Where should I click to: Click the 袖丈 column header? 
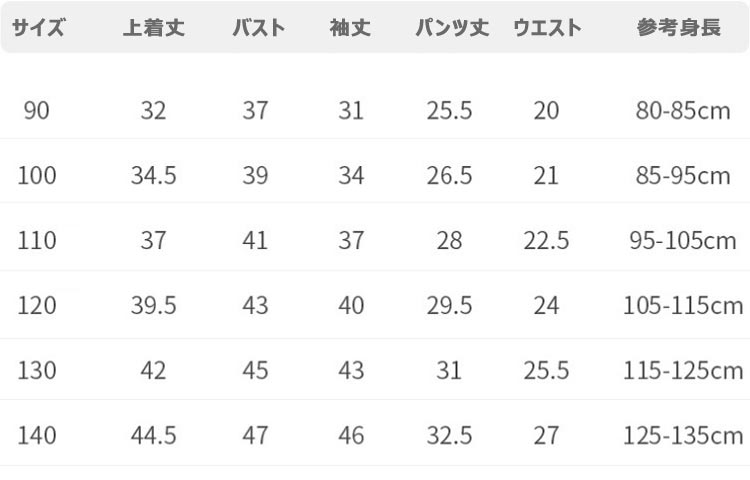(350, 28)
